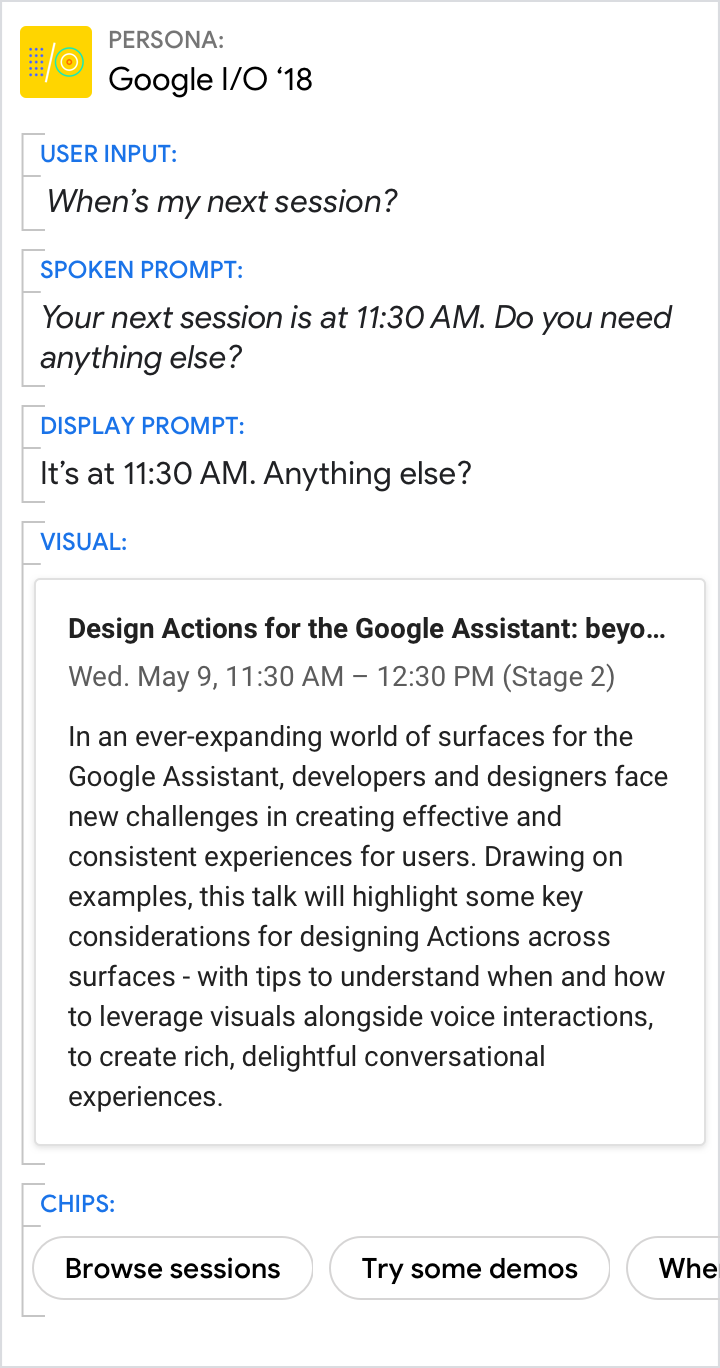Click the Google I/O '18 persona logo
This screenshot has height=1368, width=720.
point(56,62)
